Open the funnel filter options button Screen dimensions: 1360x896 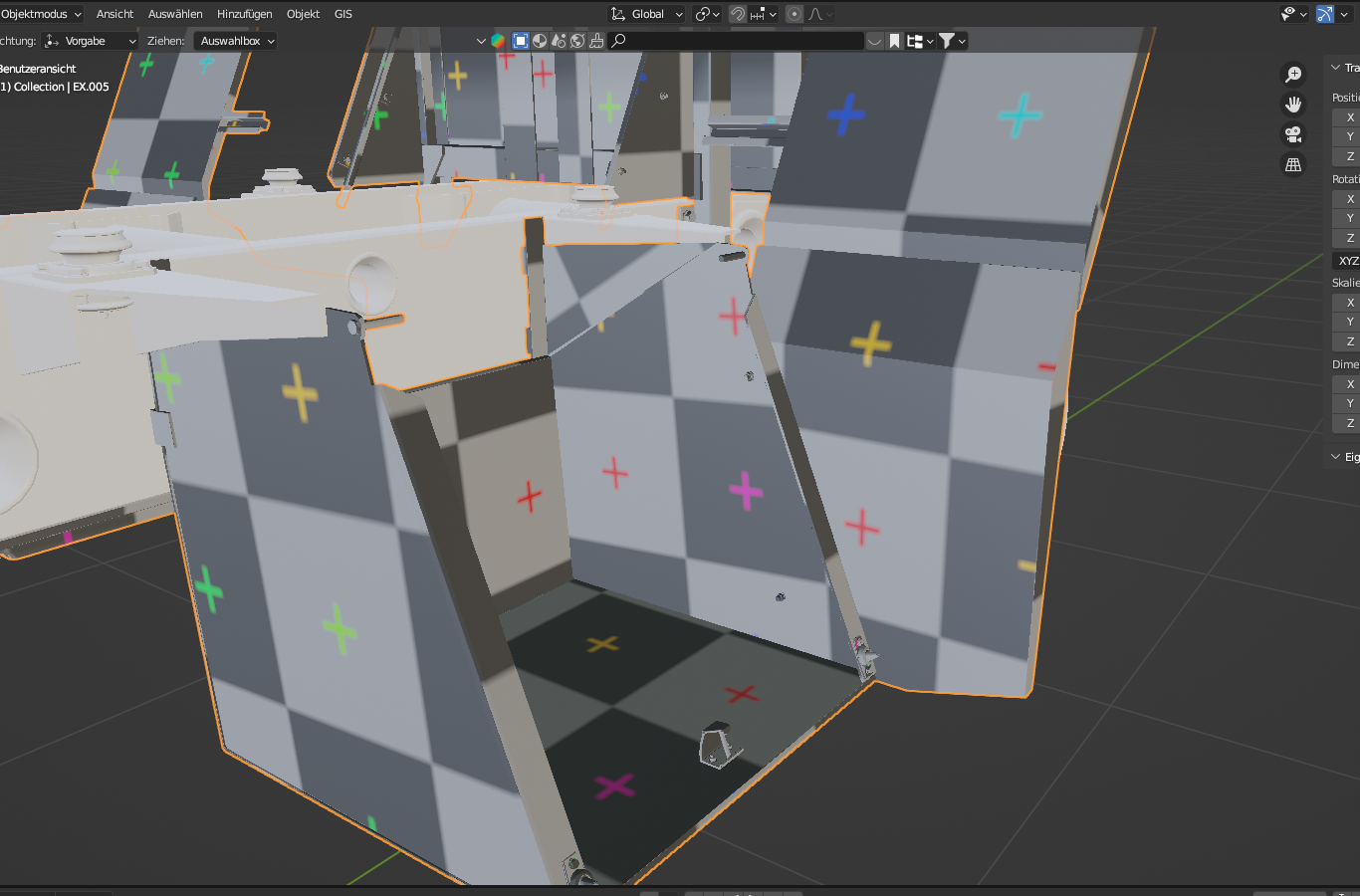[x=952, y=41]
